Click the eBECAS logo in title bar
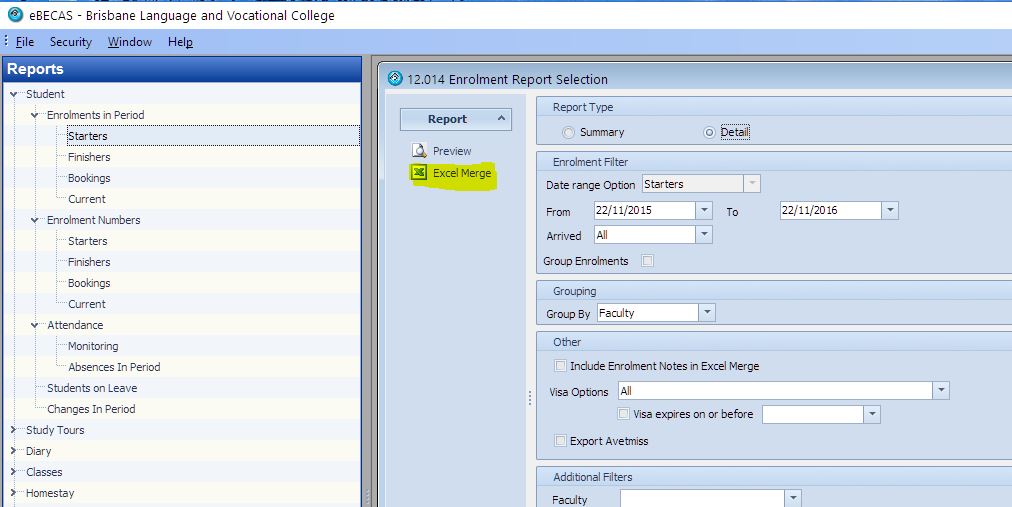Image resolution: width=1012 pixels, height=507 pixels. tap(15, 15)
